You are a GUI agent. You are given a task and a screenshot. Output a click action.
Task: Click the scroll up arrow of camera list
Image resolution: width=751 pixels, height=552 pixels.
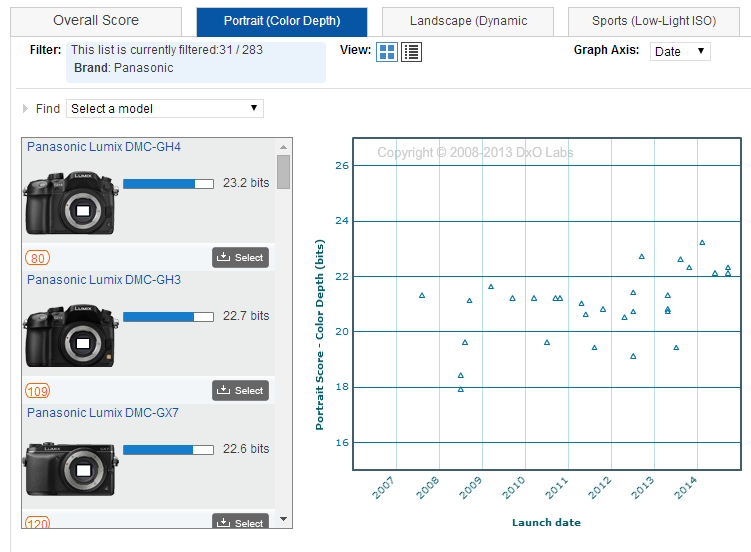[x=284, y=146]
